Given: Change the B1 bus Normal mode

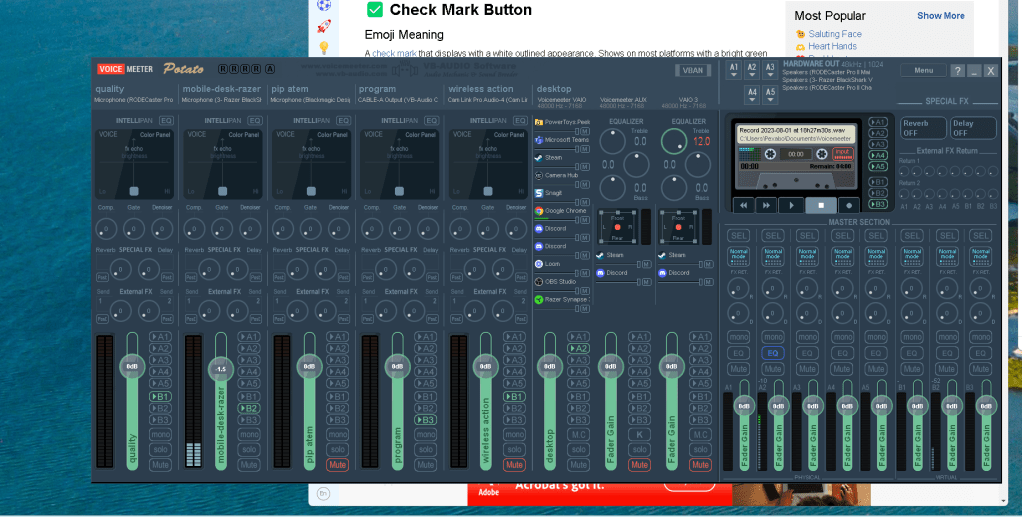Looking at the screenshot, I should tap(912, 256).
